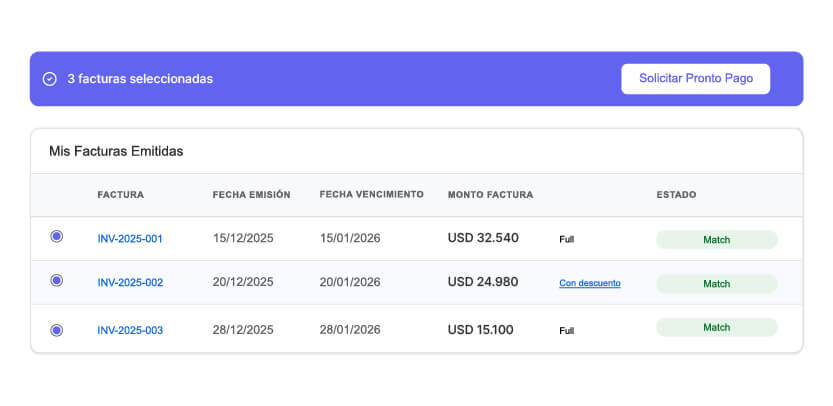Sort by Estado column header
The height and width of the screenshot is (406, 833).
[x=676, y=194]
